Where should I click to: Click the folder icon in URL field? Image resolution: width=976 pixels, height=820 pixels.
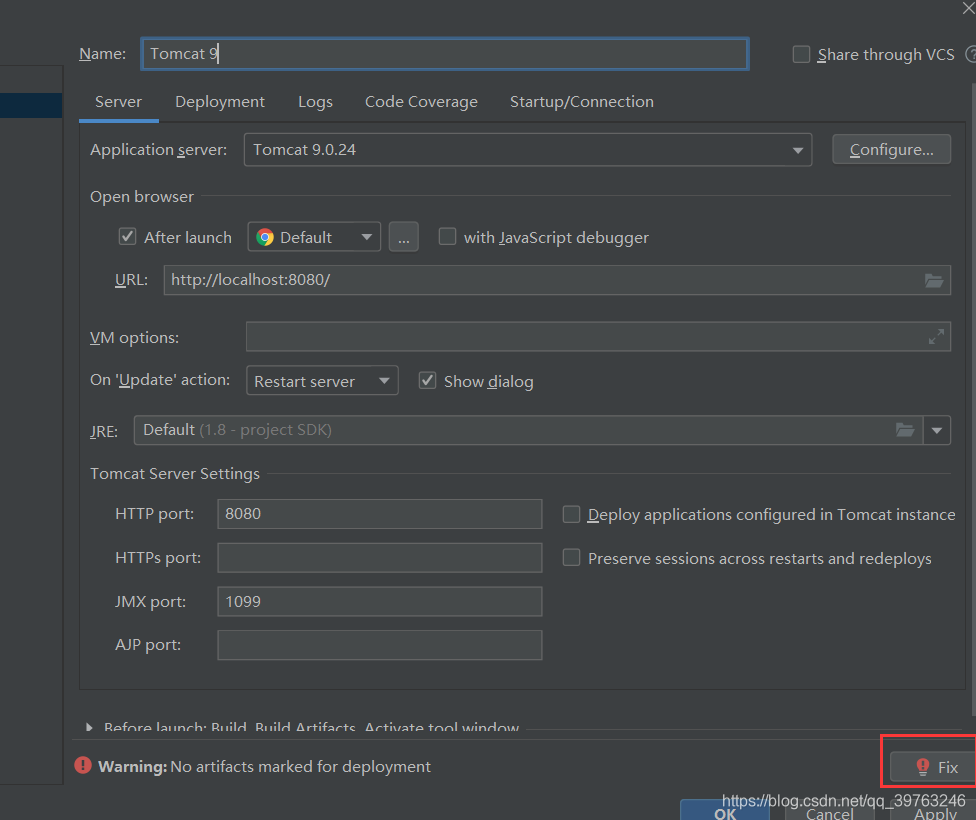click(933, 280)
